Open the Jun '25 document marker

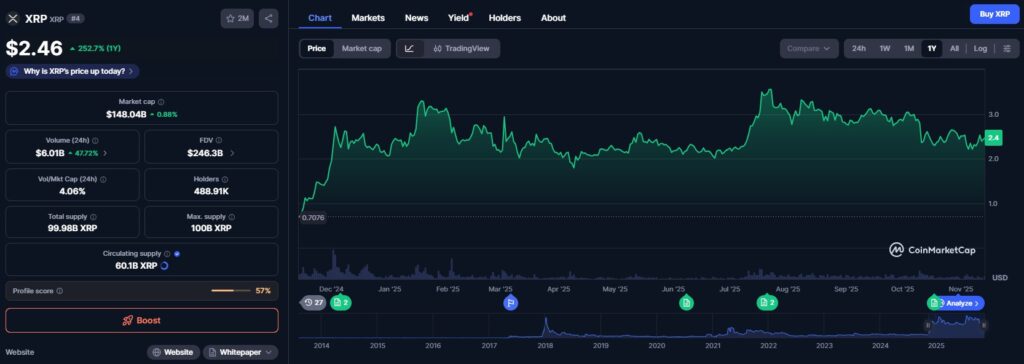click(686, 303)
